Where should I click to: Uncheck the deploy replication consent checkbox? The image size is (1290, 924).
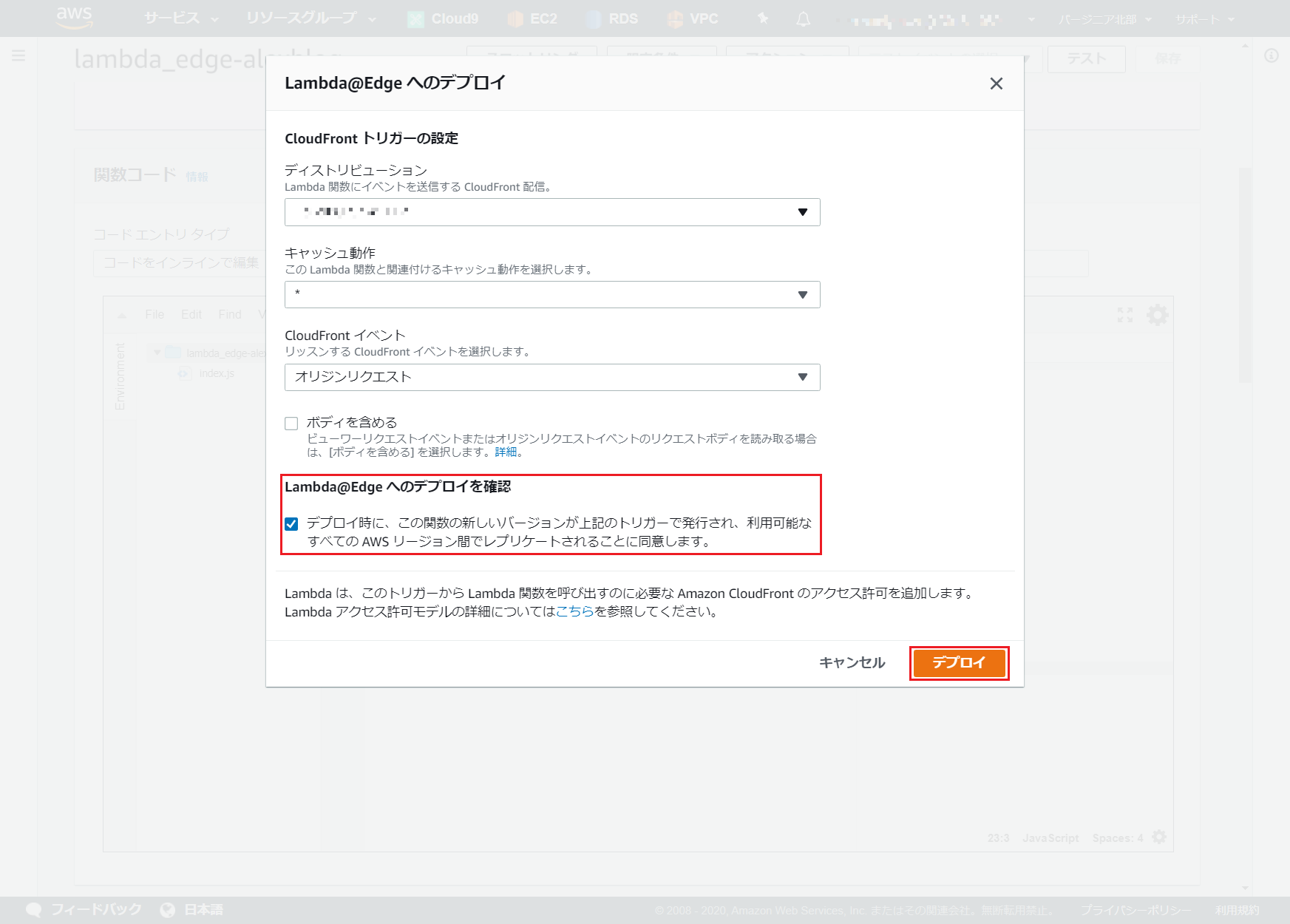pyautogui.click(x=291, y=524)
